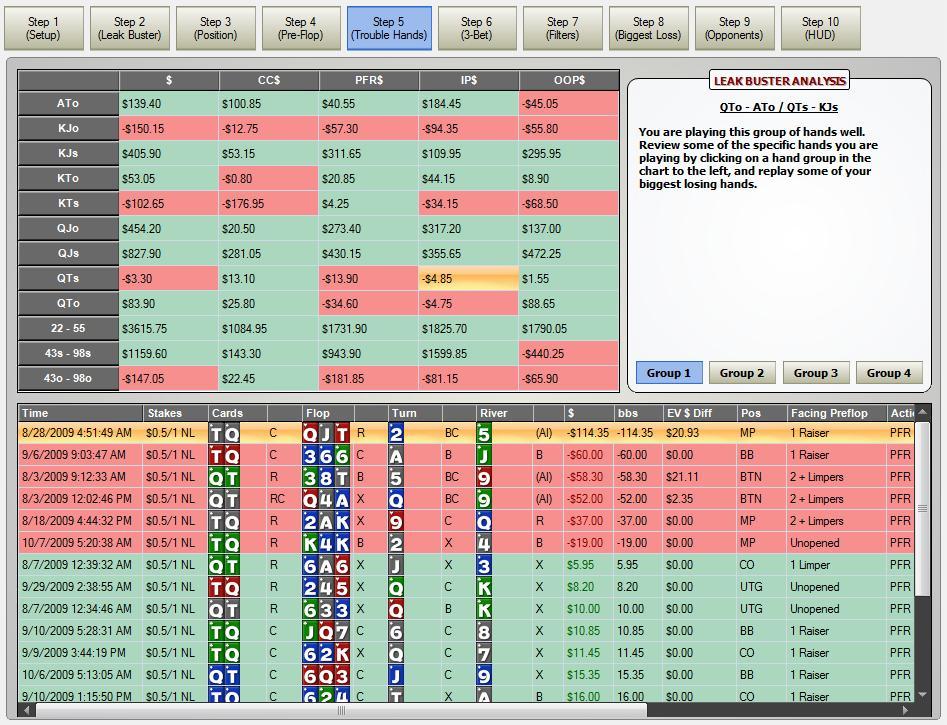
Task: Click river card in the 10/7/2009 hand row
Action: pyautogui.click(x=484, y=543)
